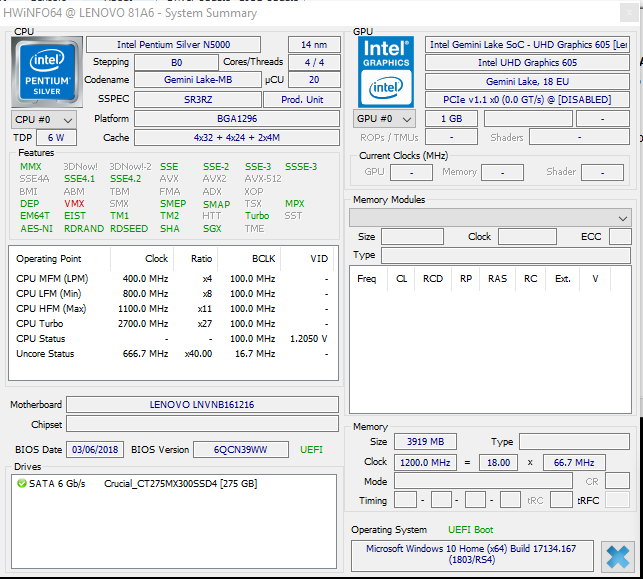The image size is (643, 579).
Task: Click the green UEFI label beside BIOS Version
Action: pyautogui.click(x=311, y=450)
